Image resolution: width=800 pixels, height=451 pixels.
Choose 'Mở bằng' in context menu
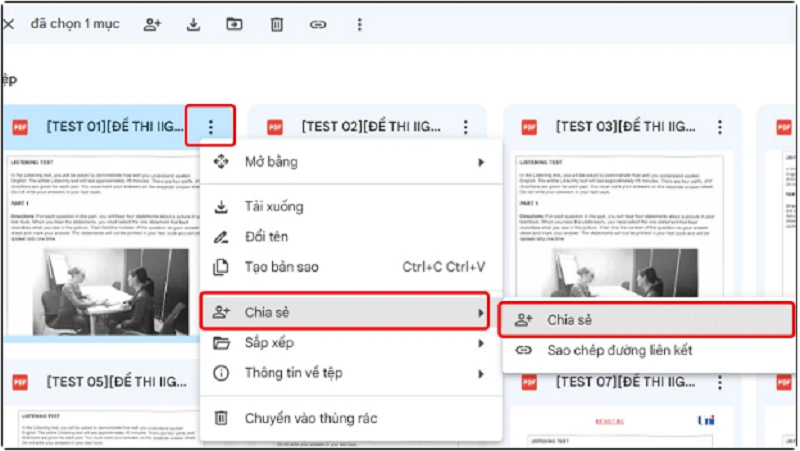[351, 162]
